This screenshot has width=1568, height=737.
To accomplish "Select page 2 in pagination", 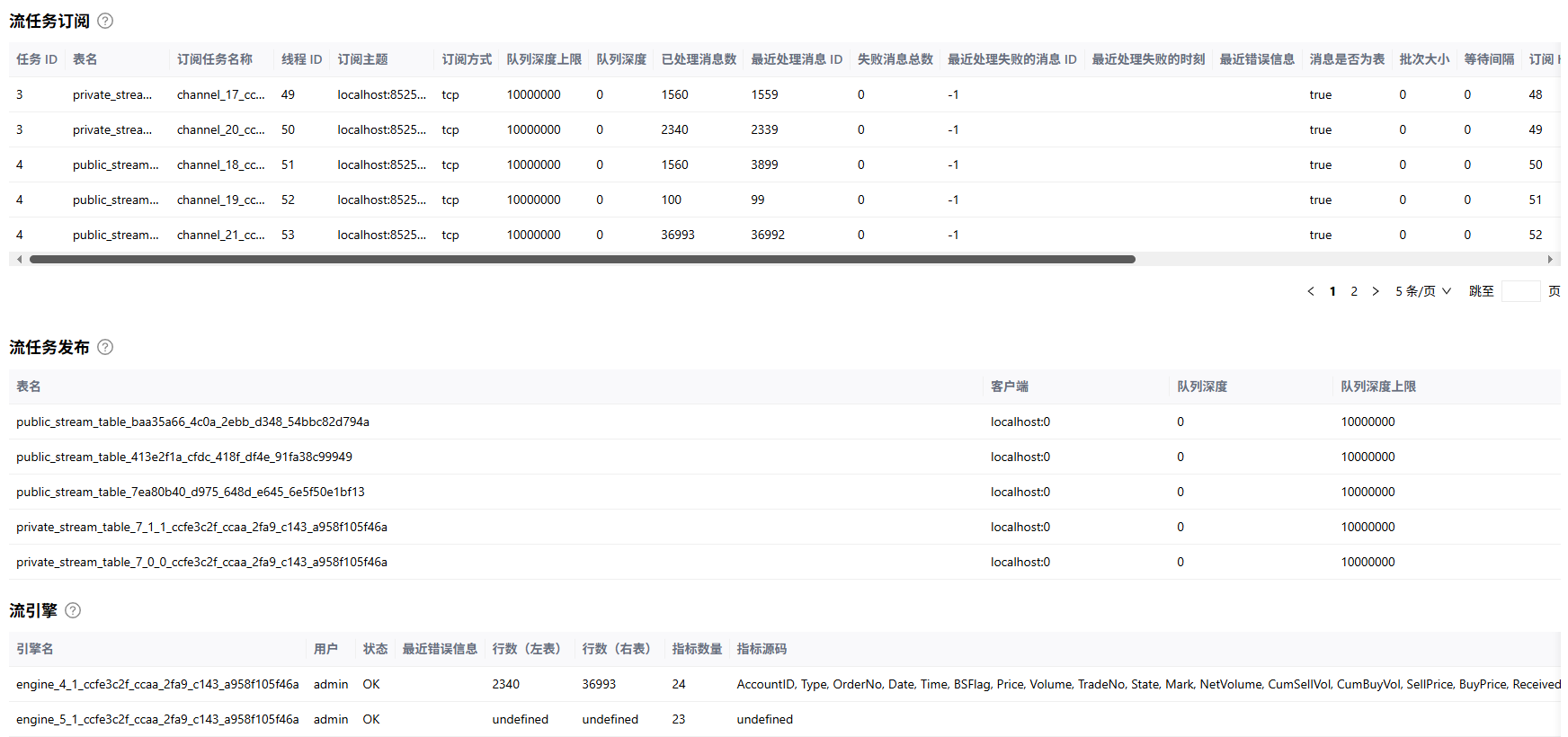I will pyautogui.click(x=1354, y=291).
